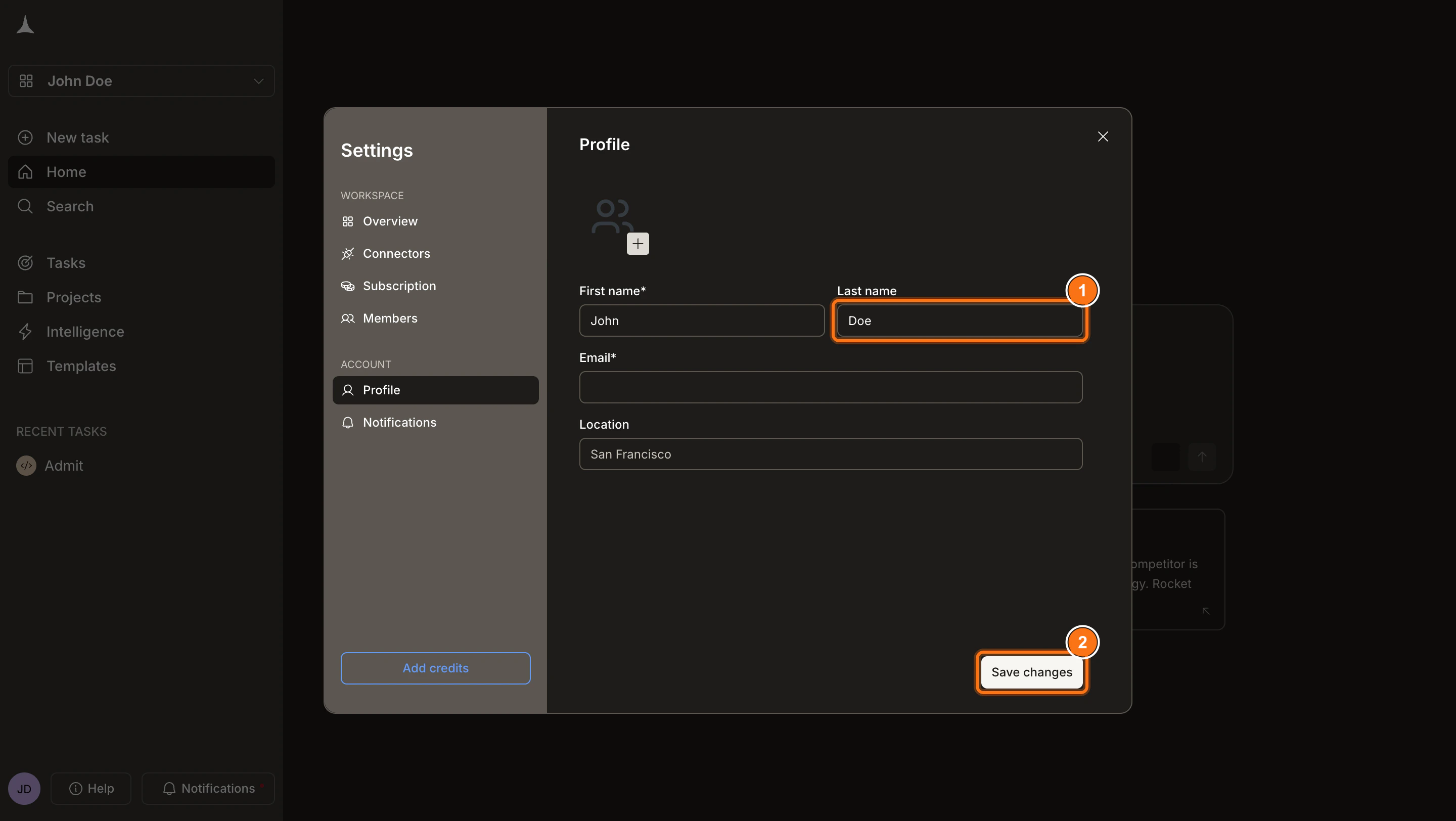Open the Admit recent task icon
The image size is (1456, 821).
25,466
